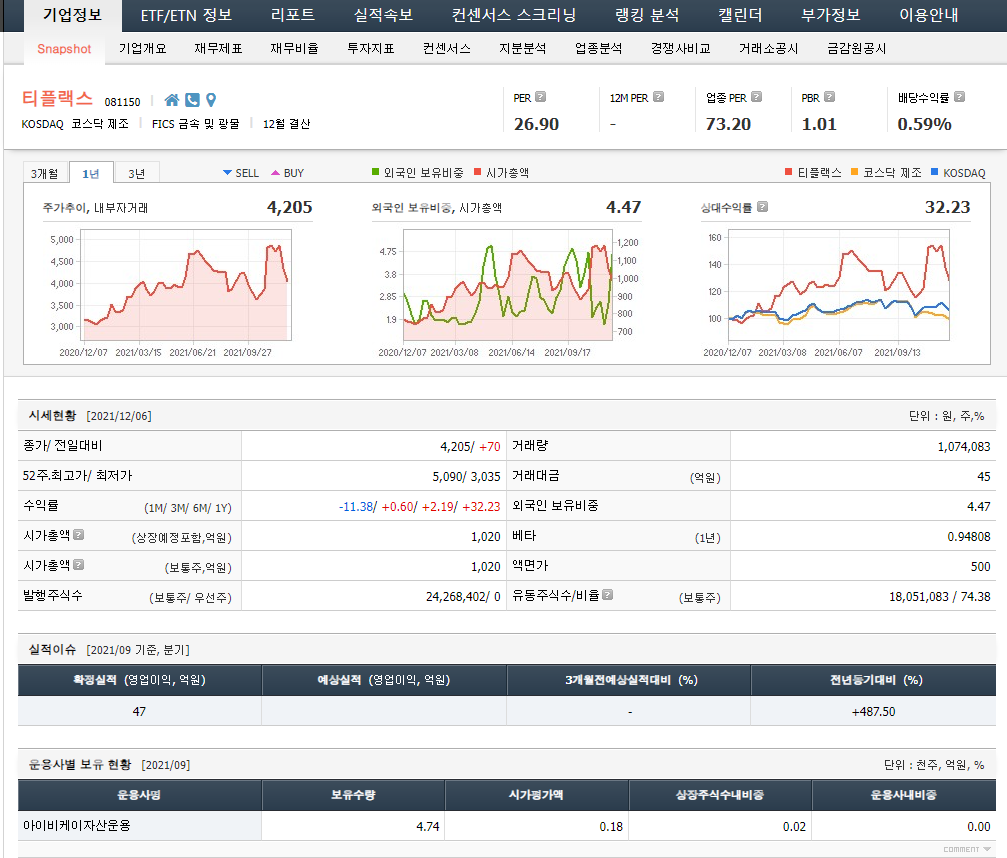Open help icon beside 시가총액 (보통주)
Viewport: 1007px width, 858px height.
pyautogui.click(x=78, y=565)
